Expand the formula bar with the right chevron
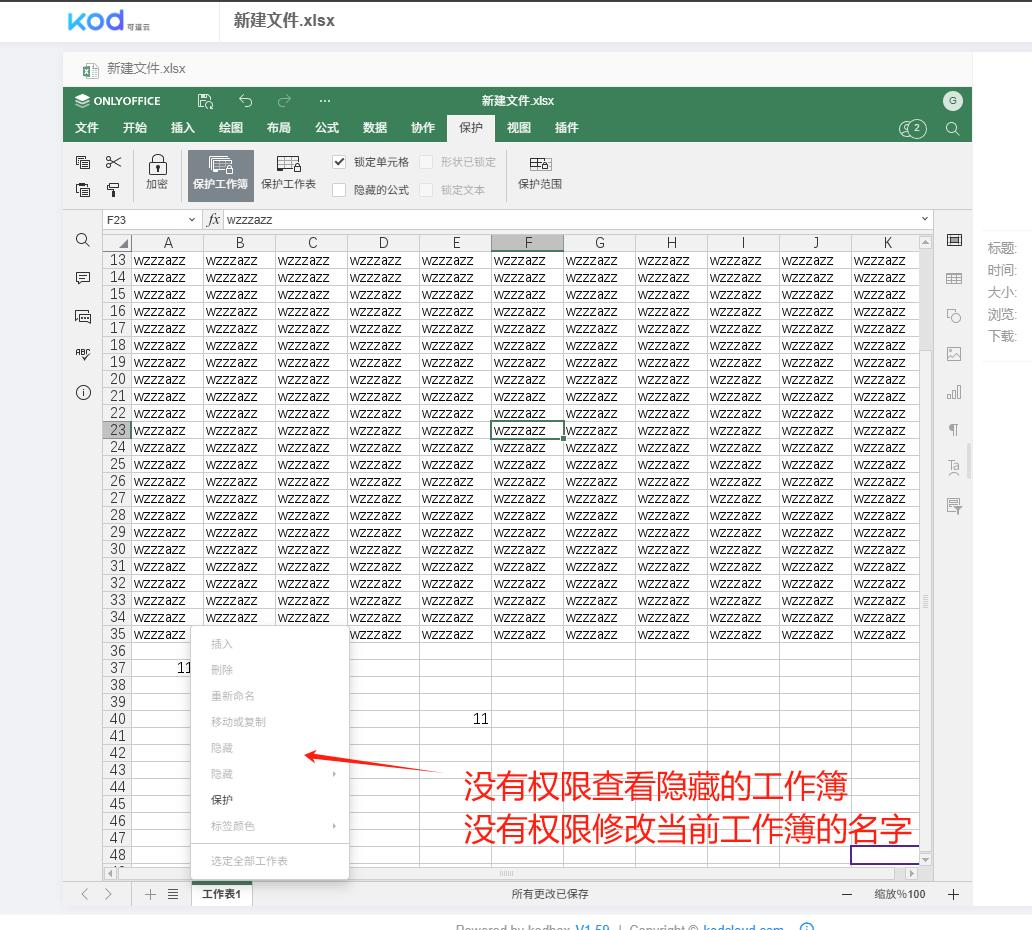Screen dimensions: 1032x930 [925, 219]
